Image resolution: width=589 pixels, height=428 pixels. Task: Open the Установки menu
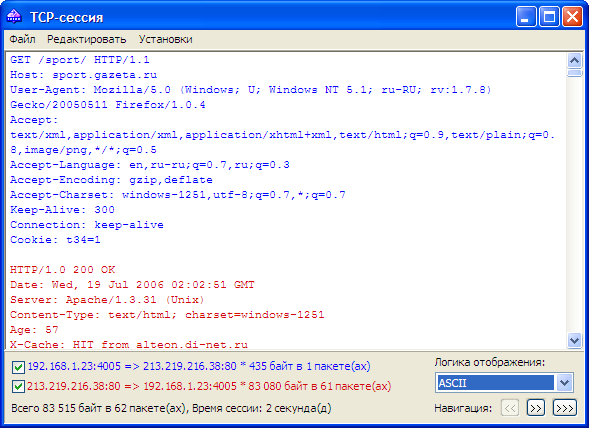165,39
